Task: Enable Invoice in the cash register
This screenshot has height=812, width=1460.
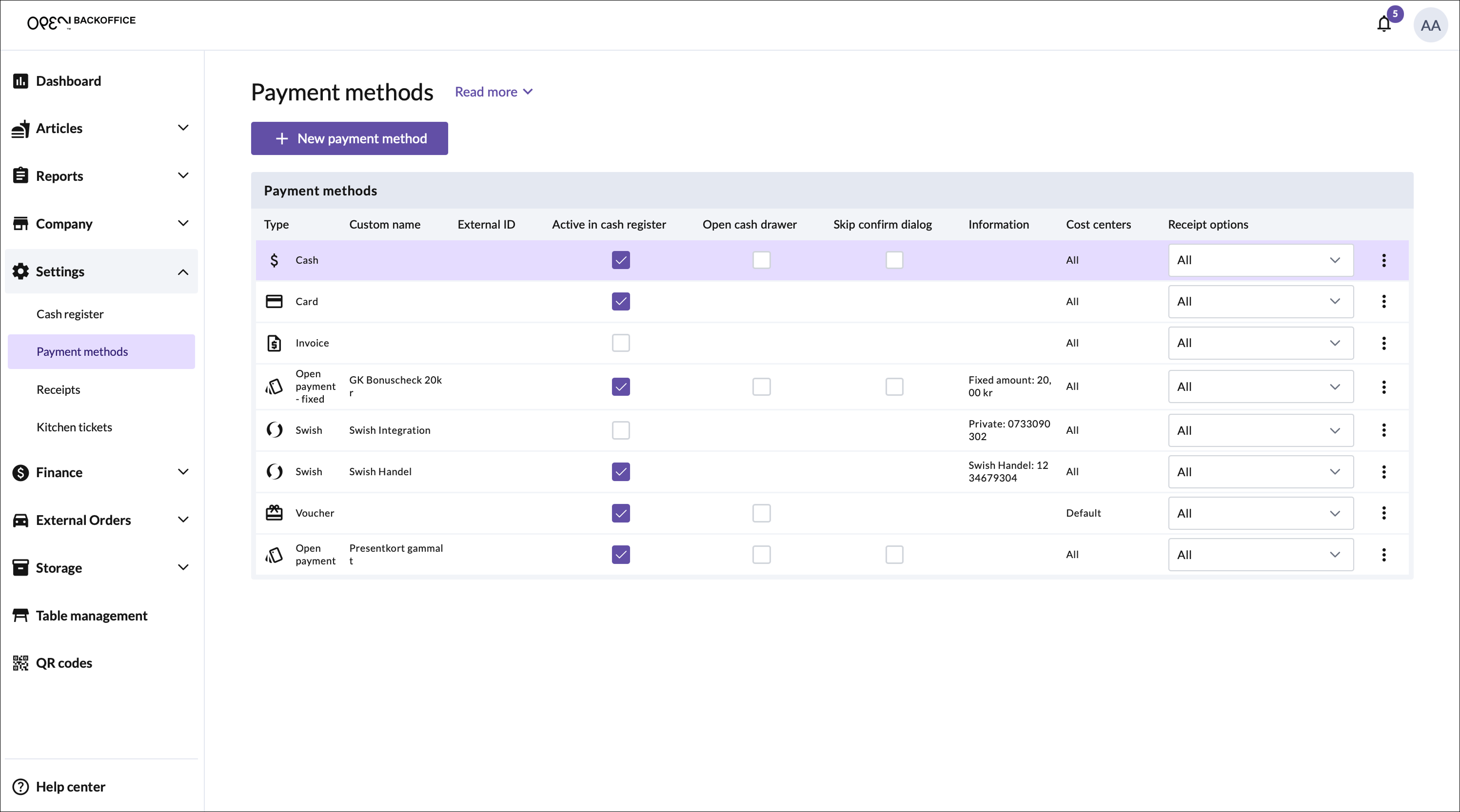Action: 621,343
